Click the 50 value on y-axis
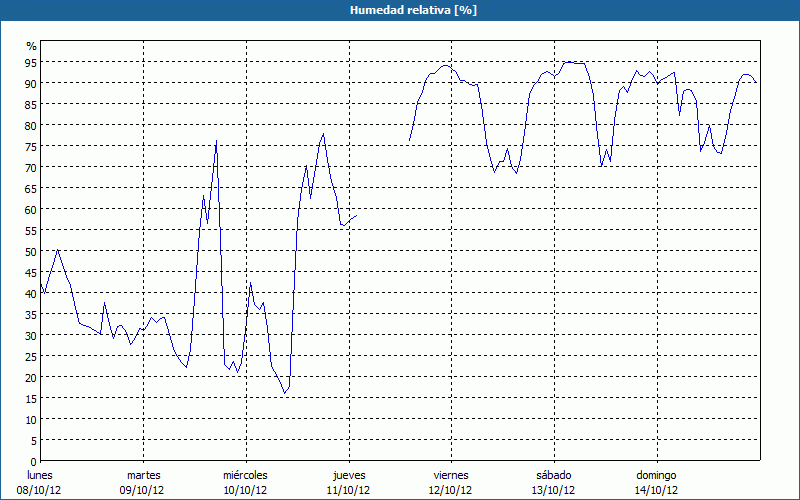Screen dimensions: 800x500 [x=31, y=251]
